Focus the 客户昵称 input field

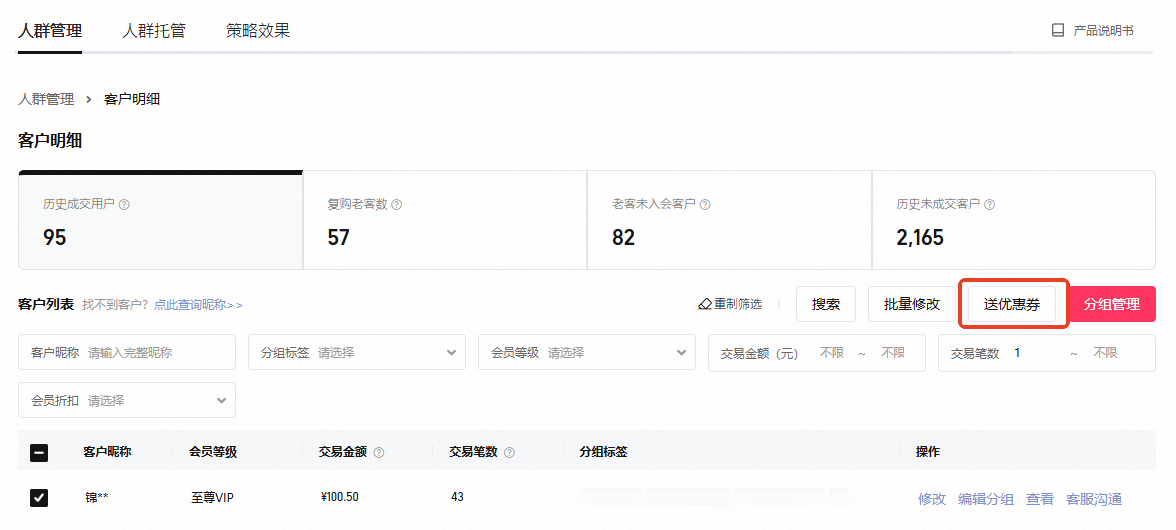127,352
